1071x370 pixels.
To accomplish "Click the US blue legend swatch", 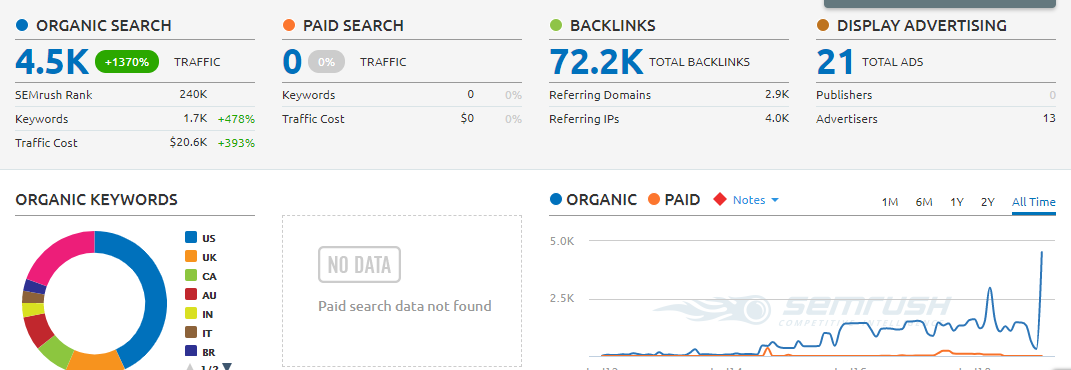I will click(191, 238).
